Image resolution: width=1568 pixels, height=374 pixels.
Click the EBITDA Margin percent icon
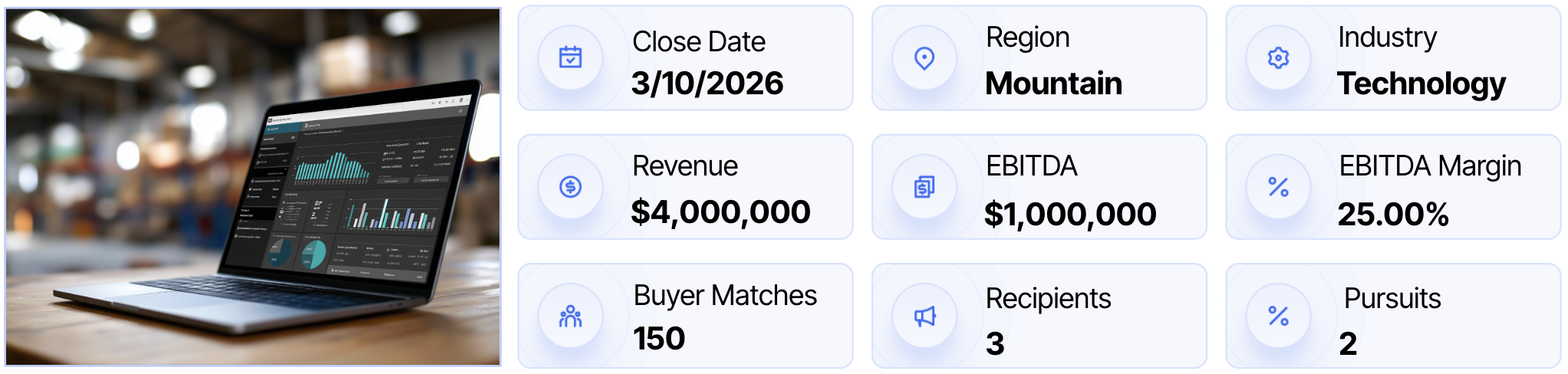[1278, 186]
